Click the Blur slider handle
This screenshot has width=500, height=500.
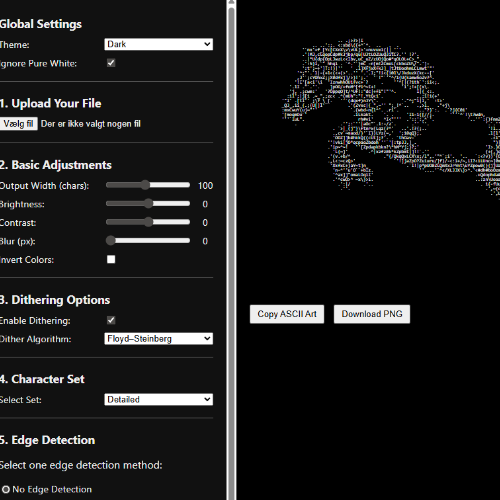tap(111, 241)
